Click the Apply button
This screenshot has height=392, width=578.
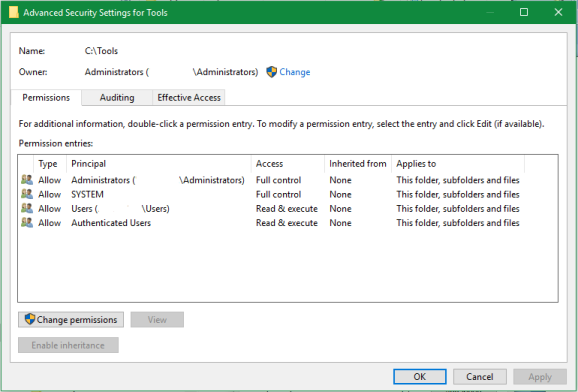click(x=540, y=377)
